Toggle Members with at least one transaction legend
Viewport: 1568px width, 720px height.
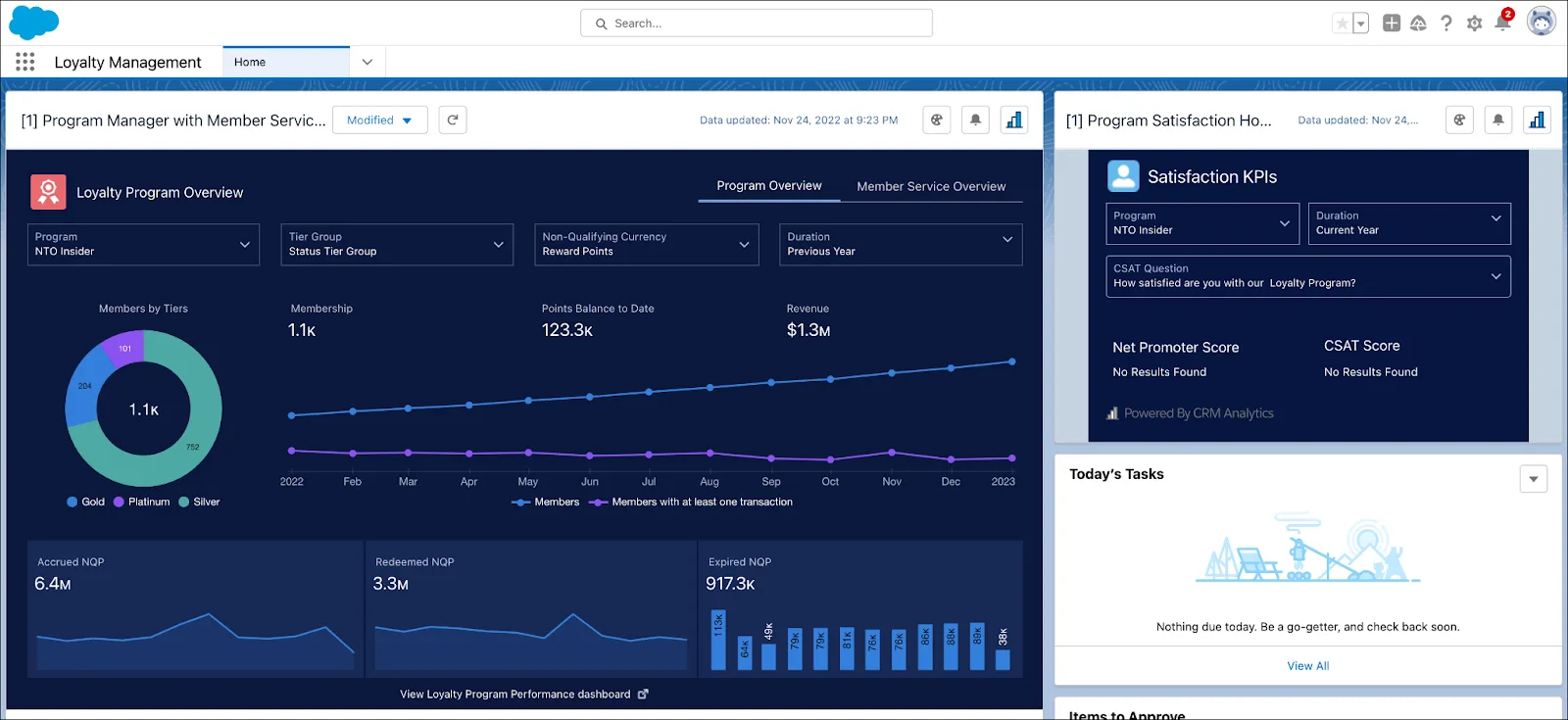click(691, 502)
